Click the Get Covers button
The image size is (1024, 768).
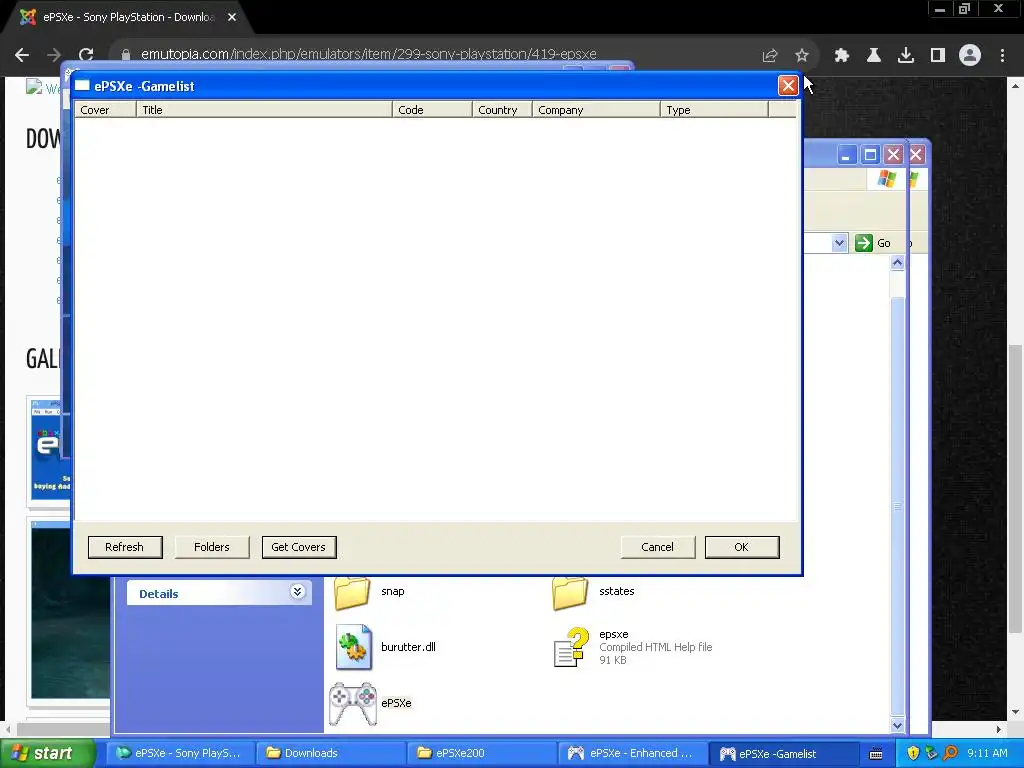(298, 547)
